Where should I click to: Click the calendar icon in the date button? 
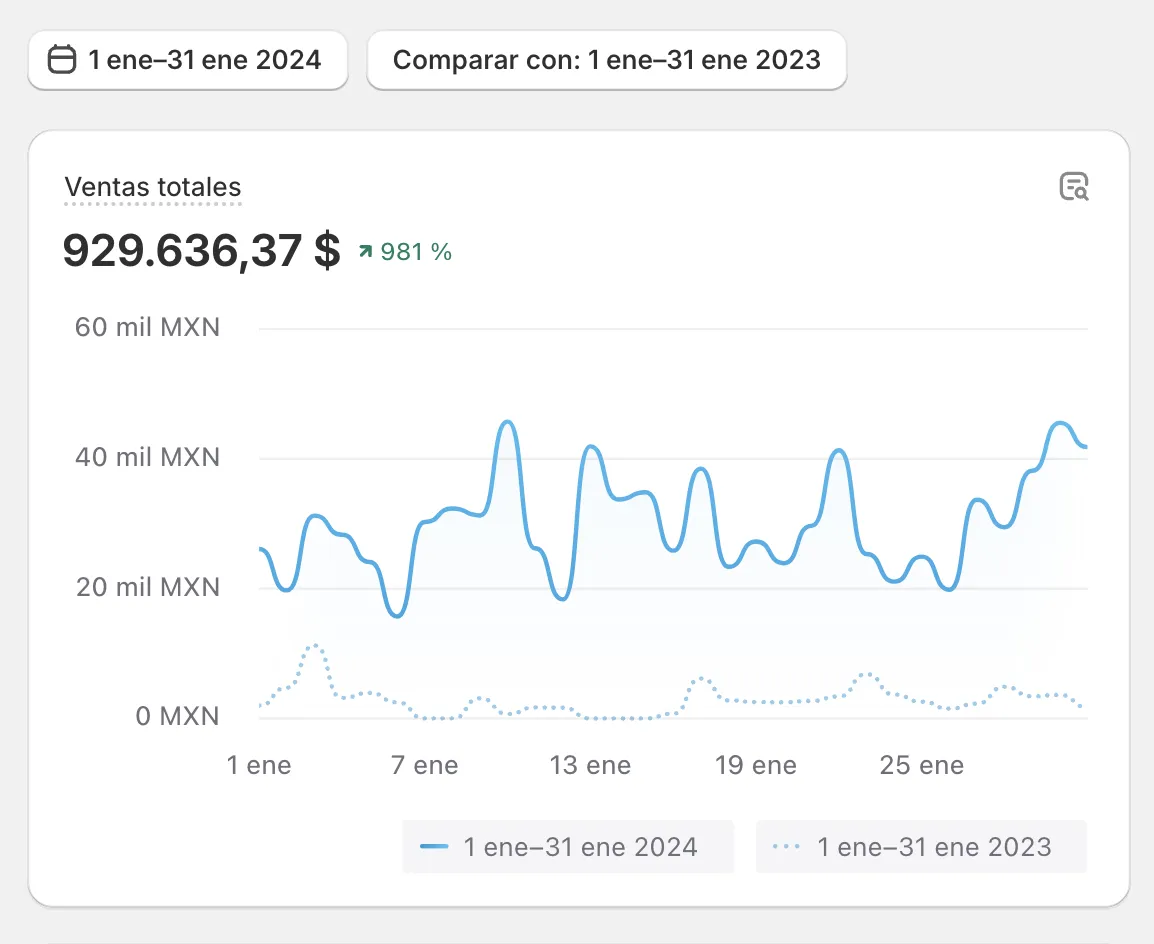pos(62,60)
